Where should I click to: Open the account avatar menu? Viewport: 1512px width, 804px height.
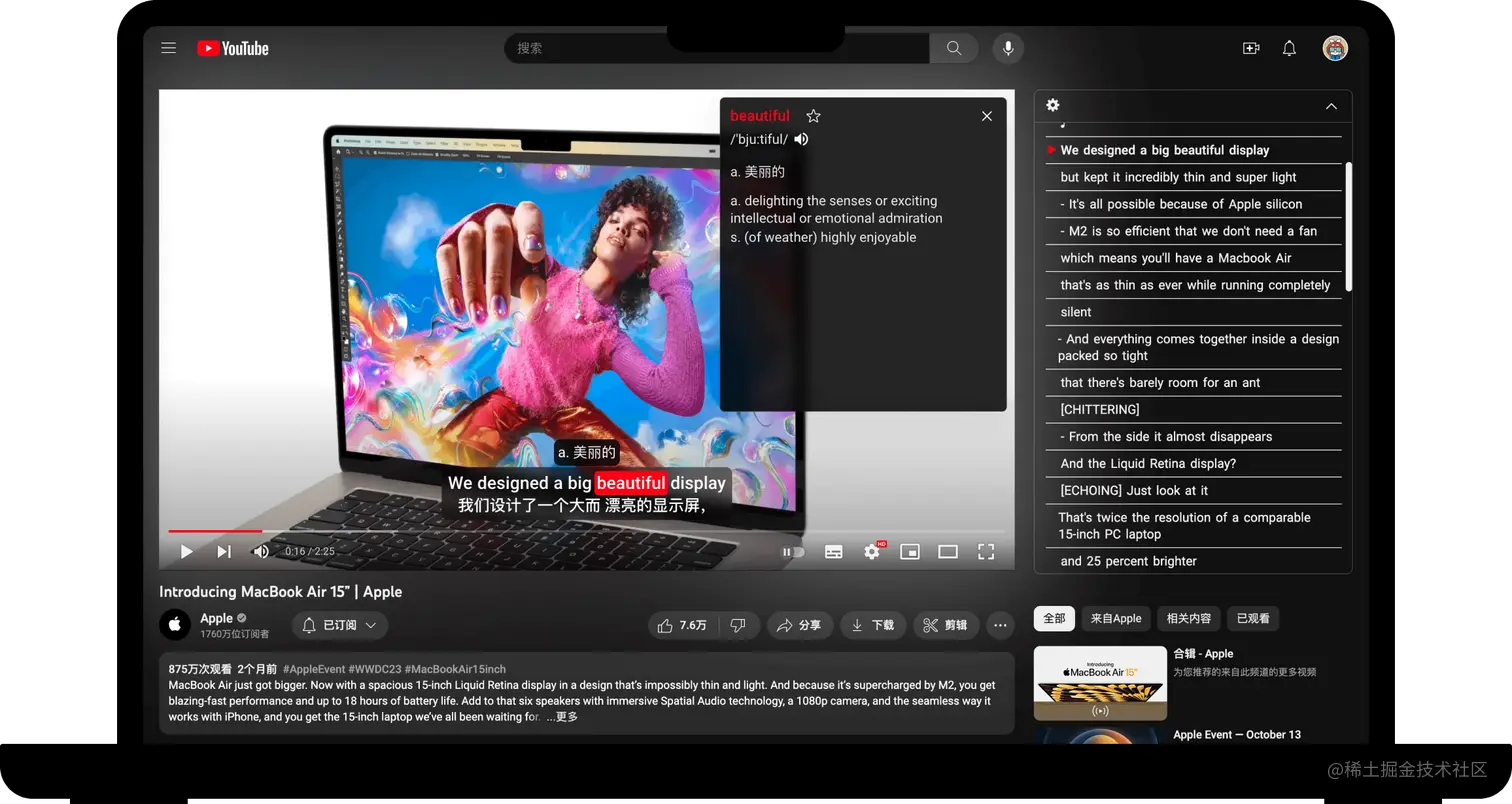1335,48
